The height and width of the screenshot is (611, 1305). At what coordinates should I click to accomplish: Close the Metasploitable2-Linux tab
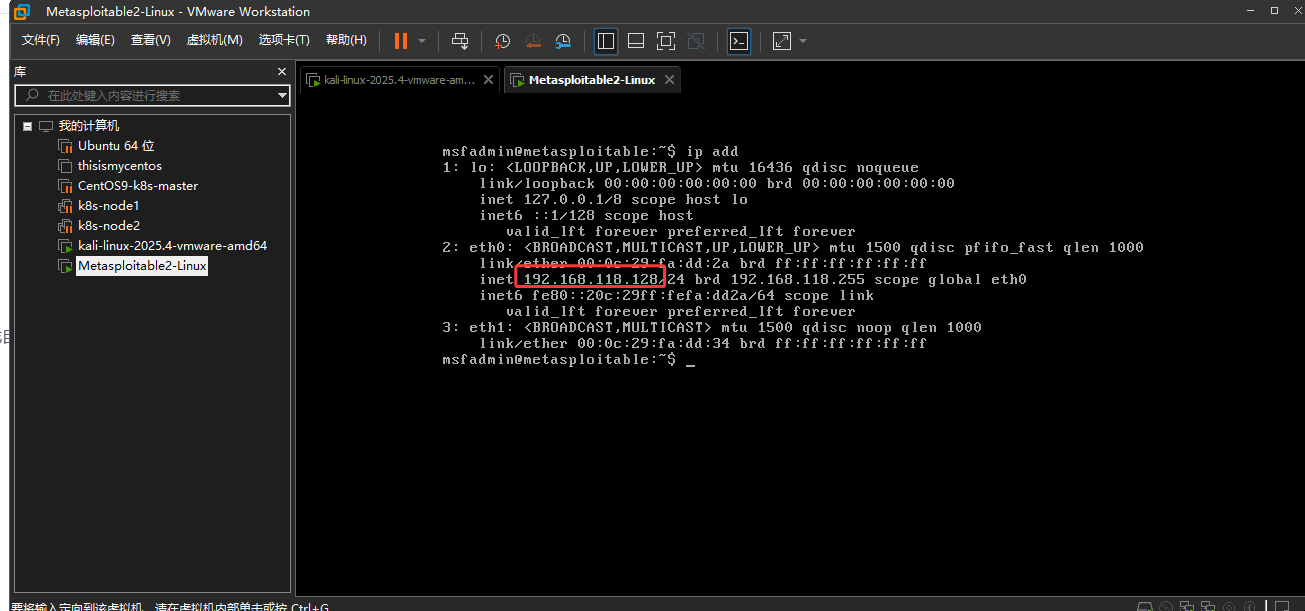[x=669, y=80]
